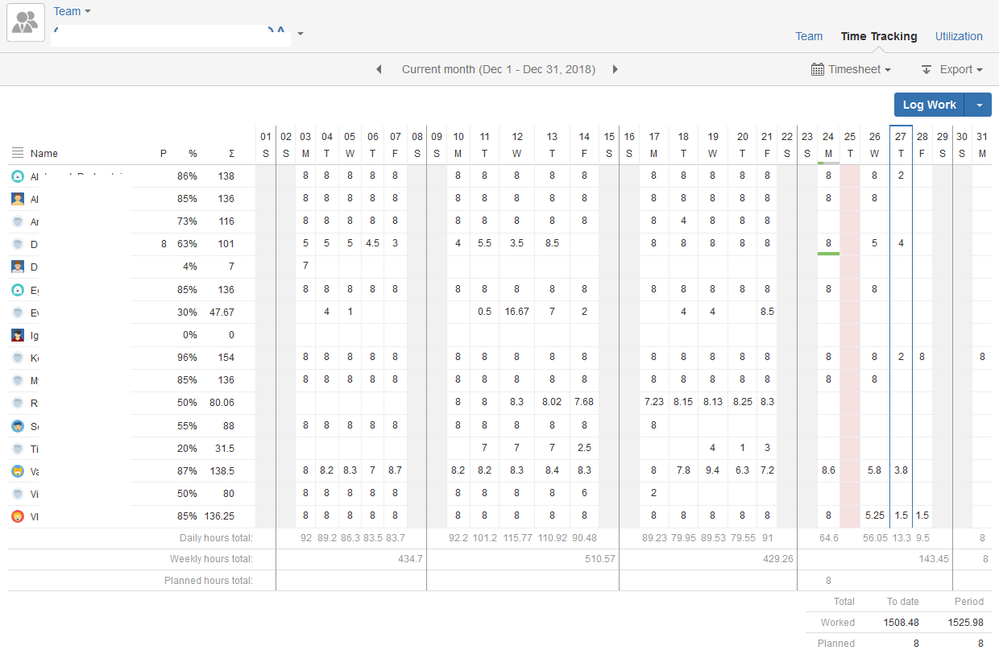Switch to the Team tab
Screen dimensions: 999x654
(x=809, y=36)
